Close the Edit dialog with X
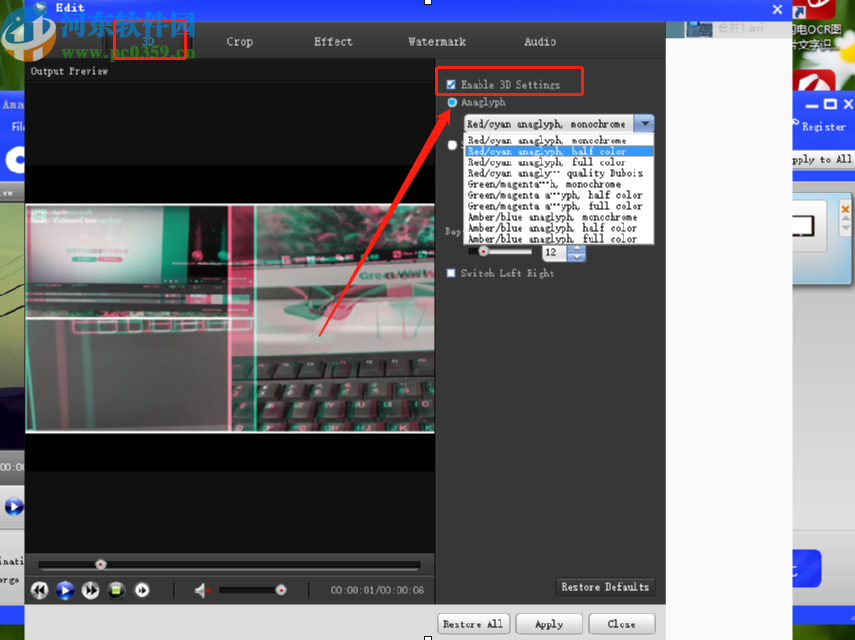Image resolution: width=855 pixels, height=640 pixels. tap(778, 9)
